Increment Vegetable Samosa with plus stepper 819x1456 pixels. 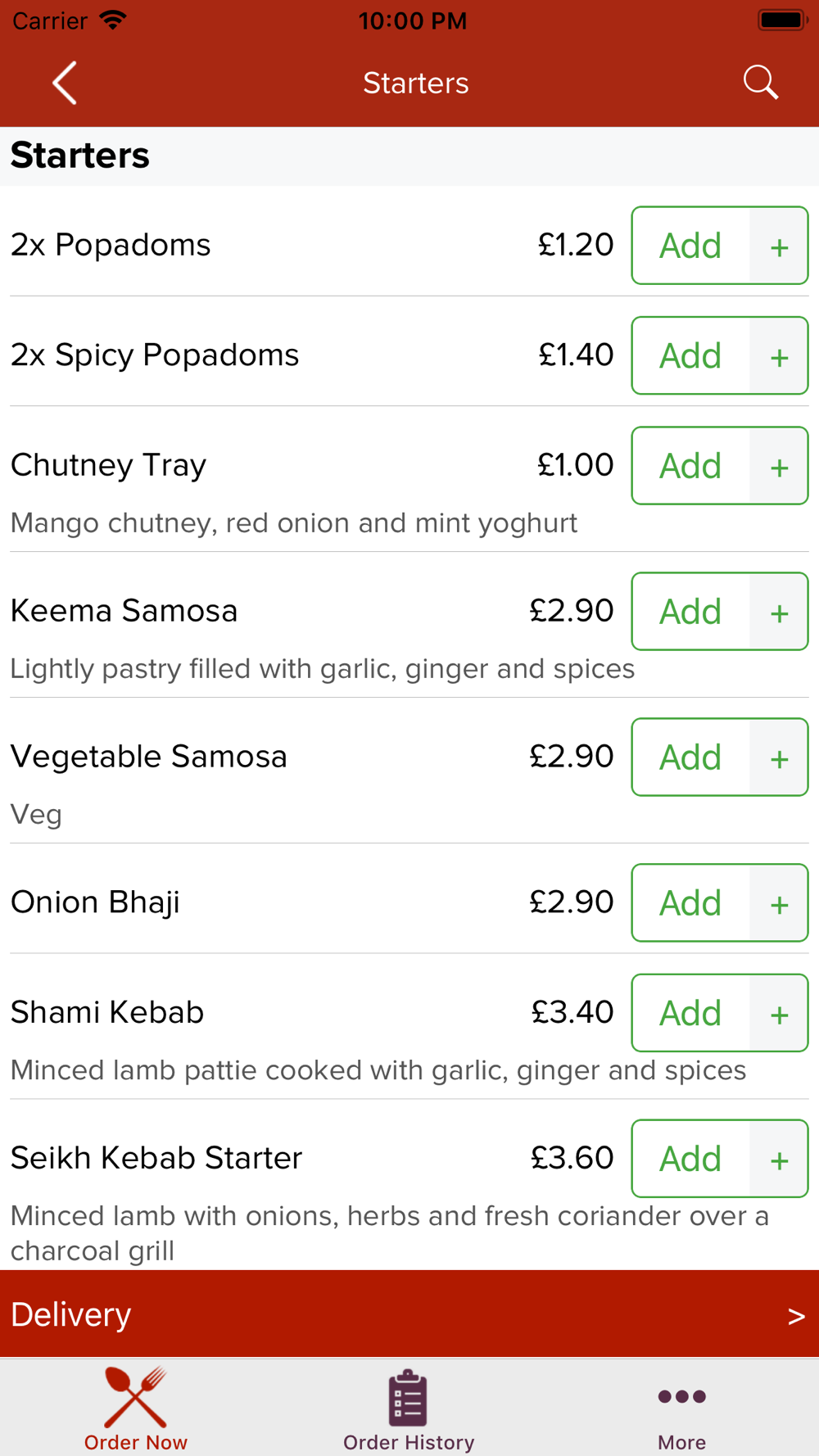779,757
